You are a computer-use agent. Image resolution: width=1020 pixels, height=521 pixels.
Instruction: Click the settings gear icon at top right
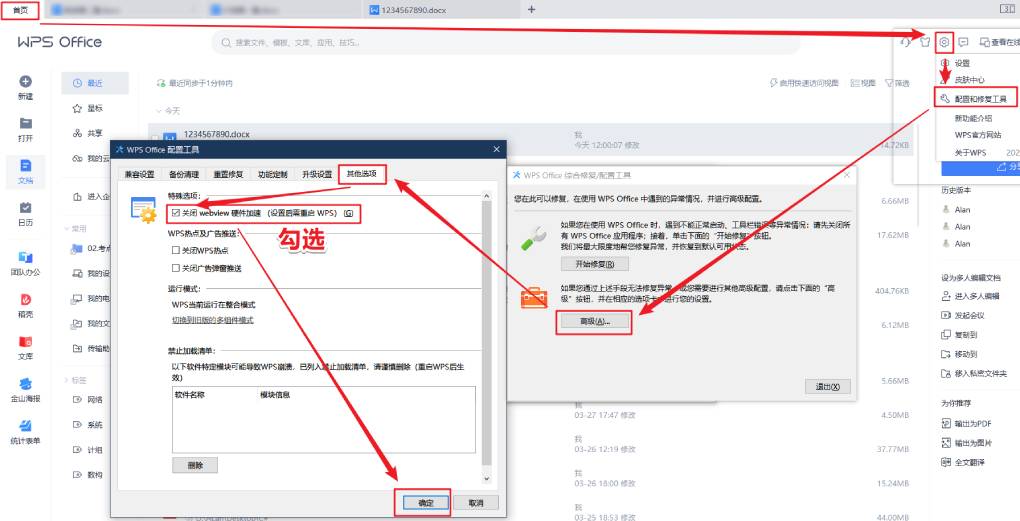[x=944, y=43]
